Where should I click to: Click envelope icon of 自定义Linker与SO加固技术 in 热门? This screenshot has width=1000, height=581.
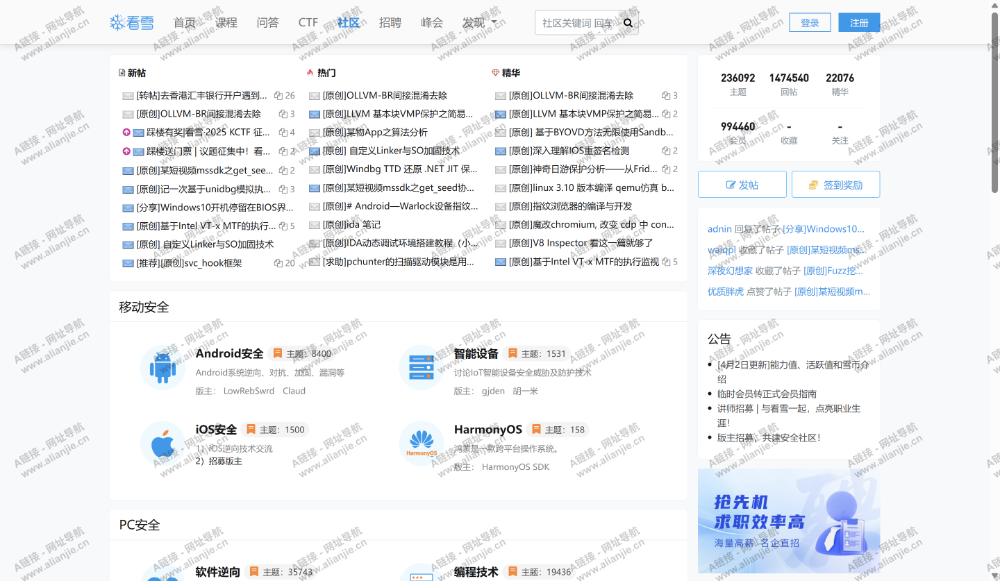[x=314, y=151]
